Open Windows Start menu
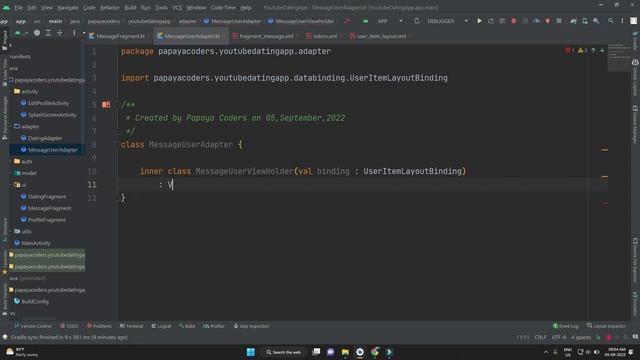Image resolution: width=640 pixels, height=360 pixels. [x=251, y=352]
